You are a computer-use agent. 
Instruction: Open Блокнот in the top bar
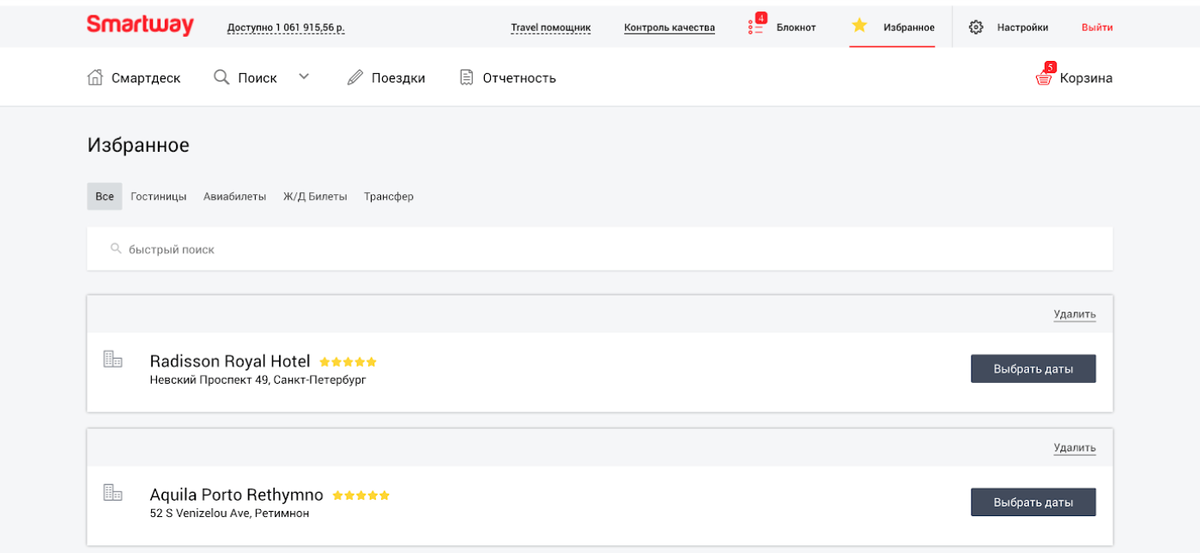coord(796,28)
